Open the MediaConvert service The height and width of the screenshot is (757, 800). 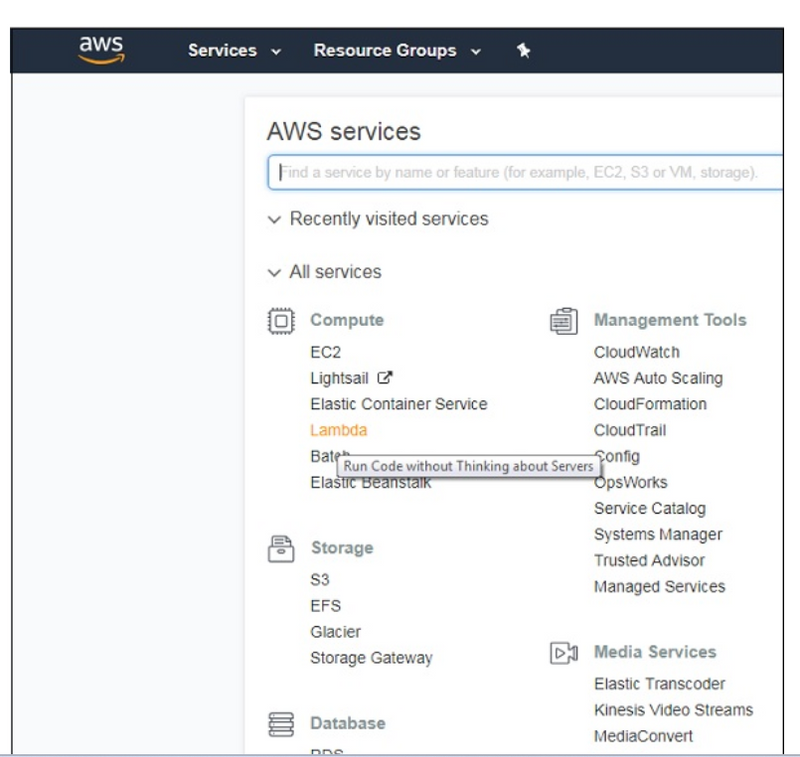pos(643,736)
